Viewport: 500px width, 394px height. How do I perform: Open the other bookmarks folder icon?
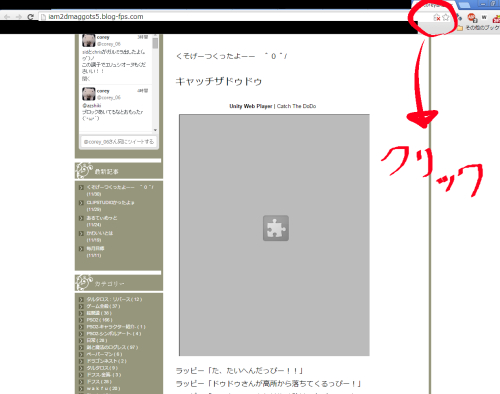point(460,28)
